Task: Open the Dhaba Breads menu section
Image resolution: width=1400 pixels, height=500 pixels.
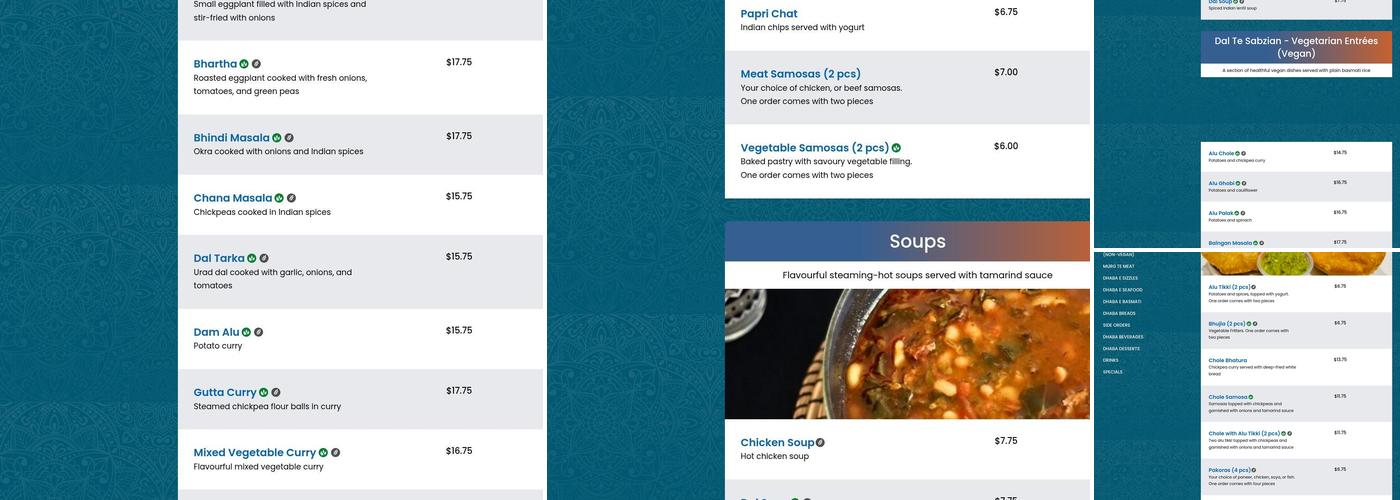Action: point(1119,313)
